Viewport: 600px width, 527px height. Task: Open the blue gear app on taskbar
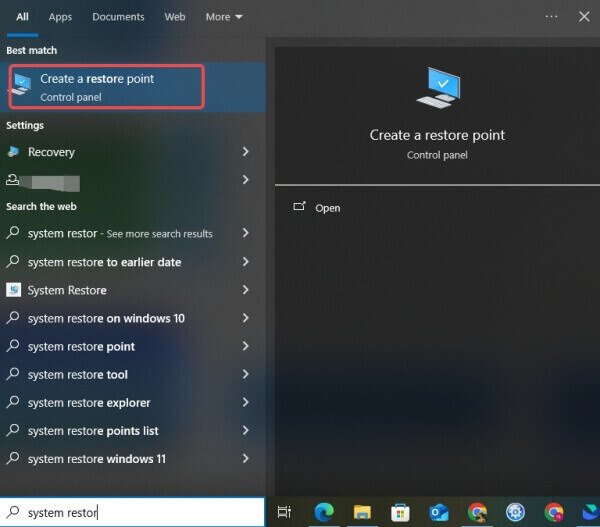click(515, 512)
